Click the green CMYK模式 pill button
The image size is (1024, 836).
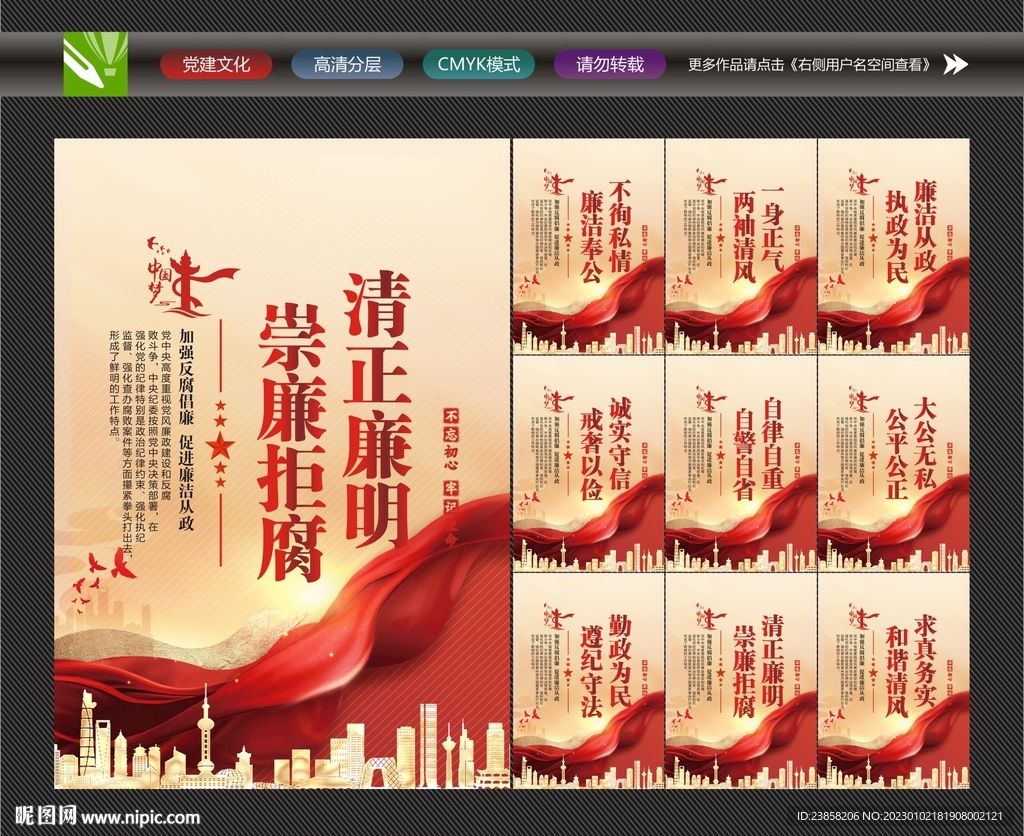pos(479,65)
